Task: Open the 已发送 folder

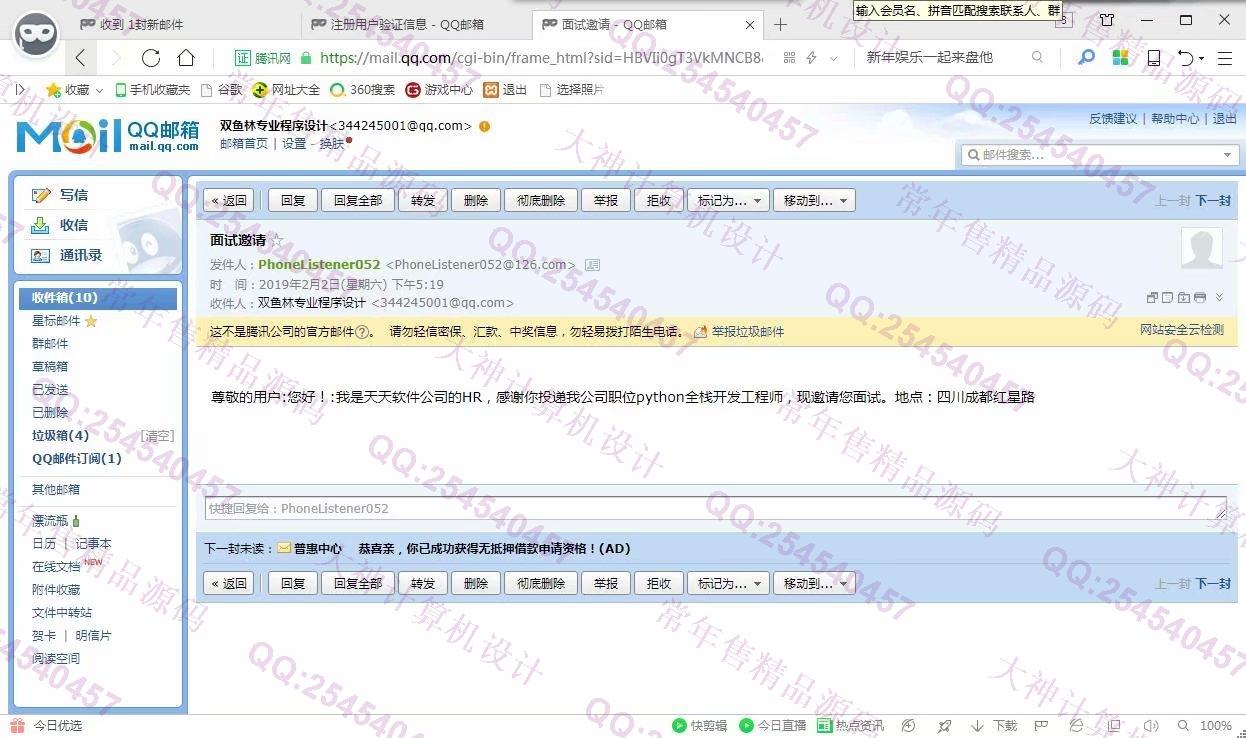Action: [50, 389]
